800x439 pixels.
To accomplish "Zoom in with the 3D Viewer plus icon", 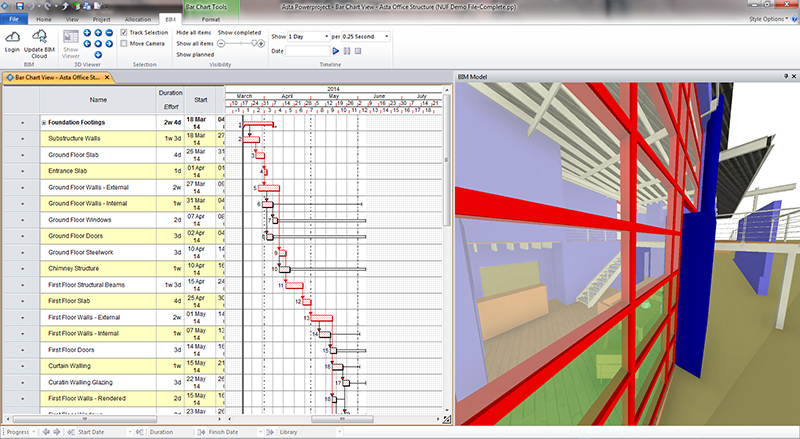I will point(87,33).
